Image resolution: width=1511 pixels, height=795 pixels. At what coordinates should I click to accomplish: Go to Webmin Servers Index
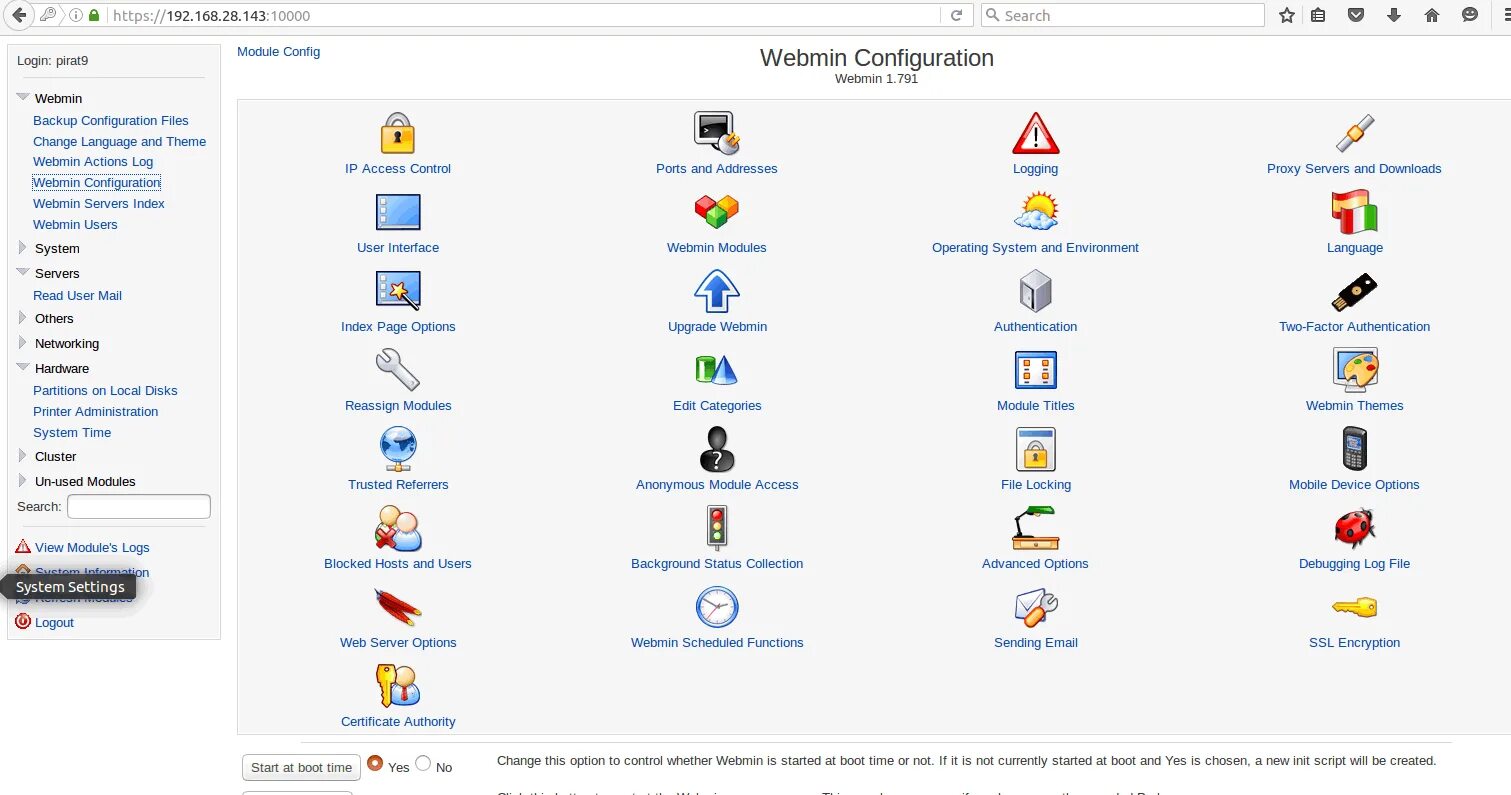tap(99, 203)
